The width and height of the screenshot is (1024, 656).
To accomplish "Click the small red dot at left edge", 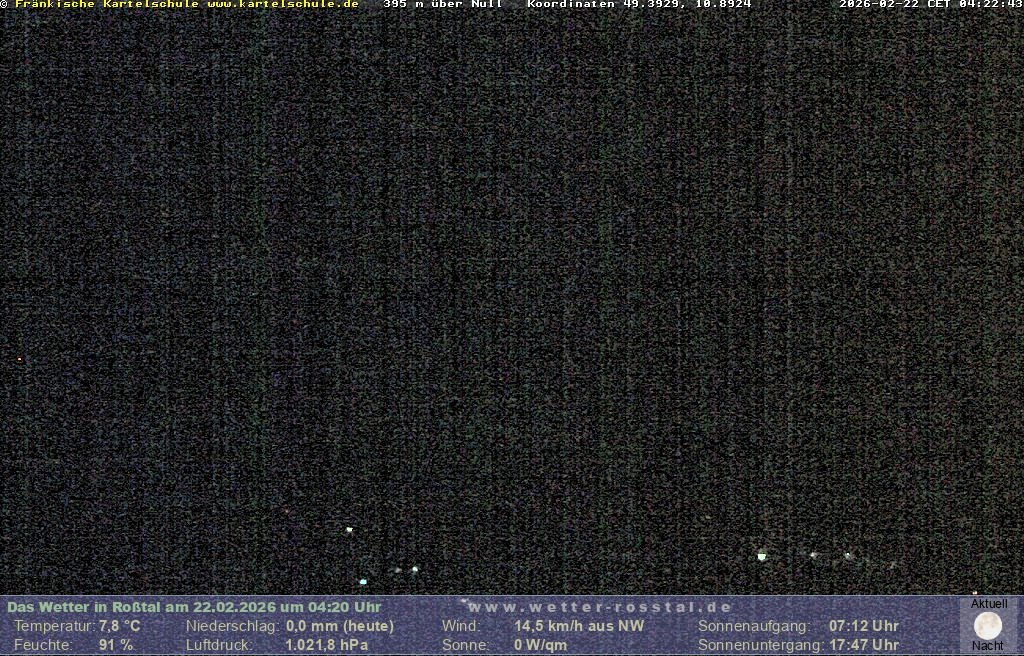I will click(19, 359).
